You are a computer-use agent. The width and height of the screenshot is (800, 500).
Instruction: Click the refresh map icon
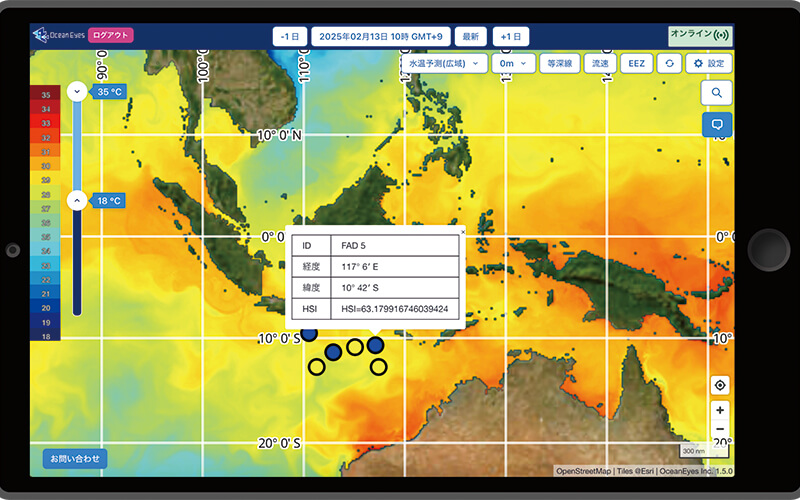pos(669,64)
